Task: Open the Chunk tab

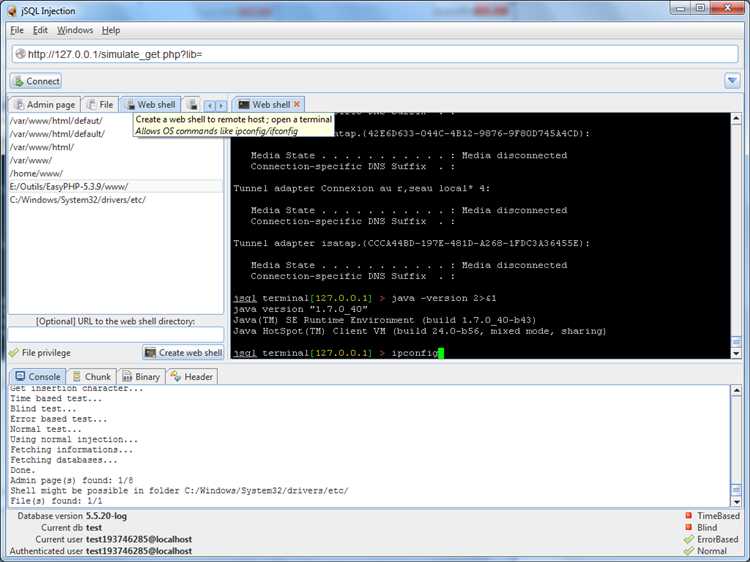Action: coord(92,377)
